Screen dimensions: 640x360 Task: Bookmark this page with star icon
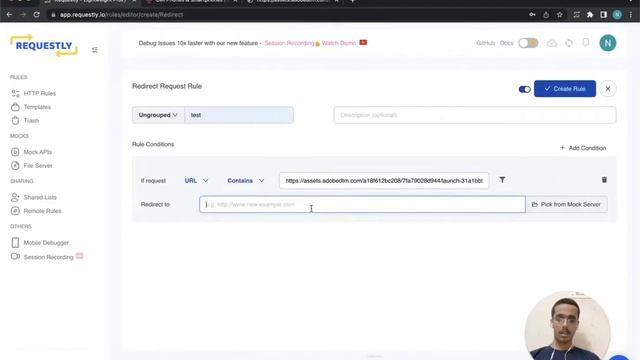point(560,15)
